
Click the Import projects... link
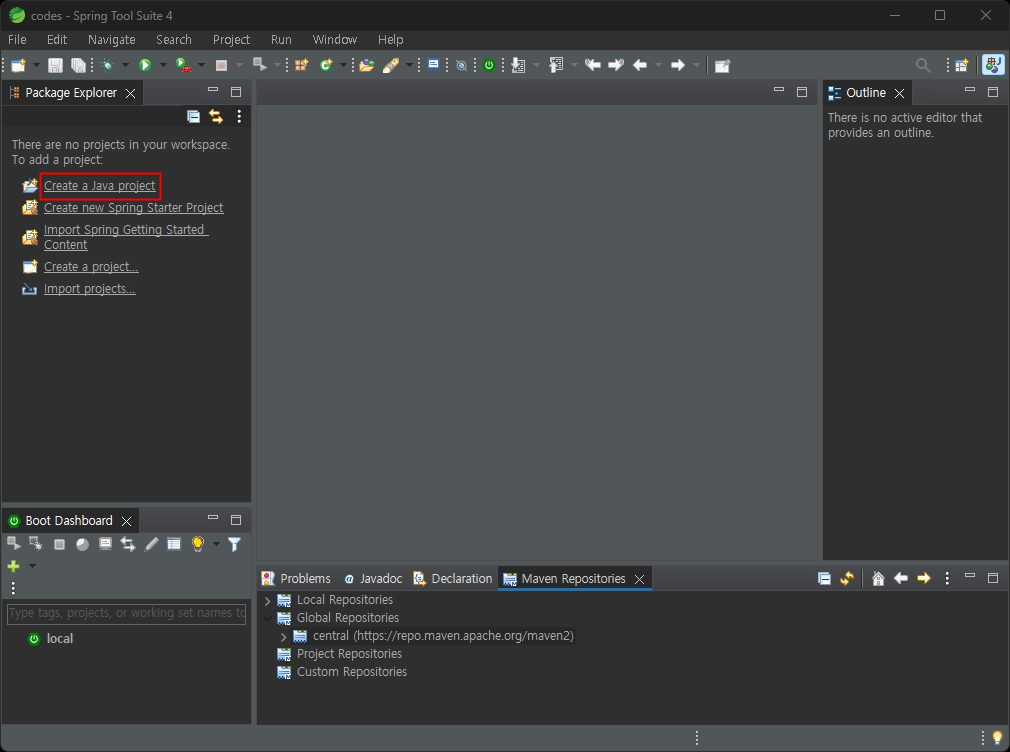click(x=90, y=289)
